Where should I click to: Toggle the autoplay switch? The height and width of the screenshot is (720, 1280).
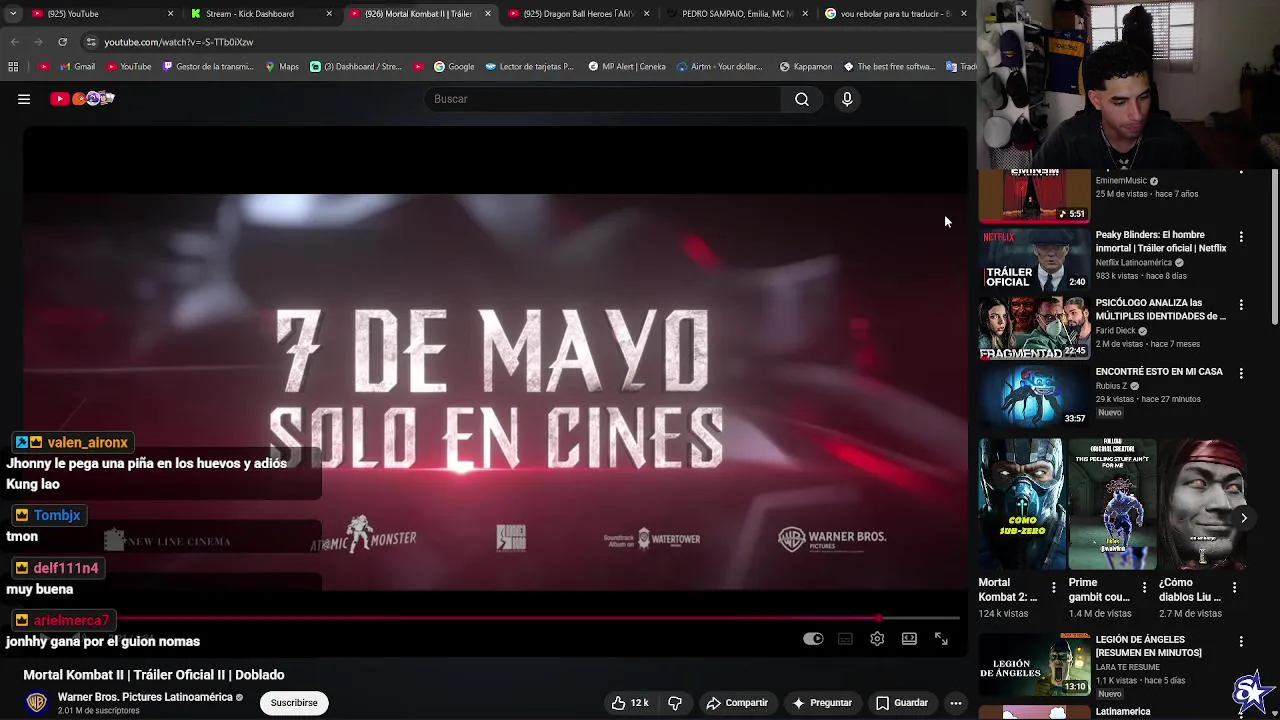click(x=813, y=639)
